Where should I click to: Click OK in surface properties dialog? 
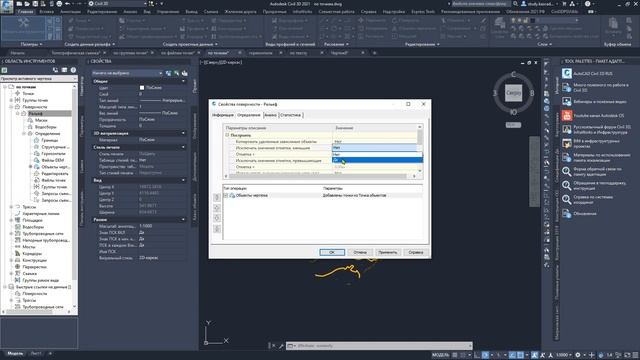pyautogui.click(x=332, y=252)
